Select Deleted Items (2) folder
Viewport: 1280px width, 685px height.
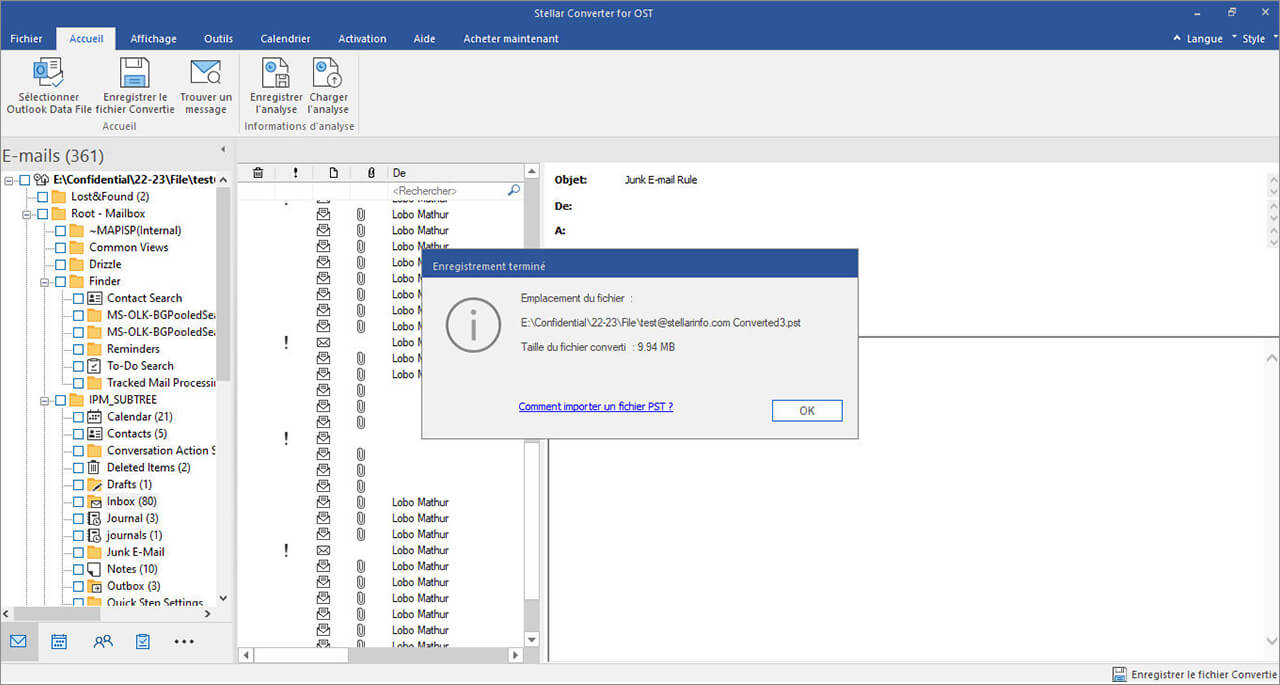coord(148,467)
